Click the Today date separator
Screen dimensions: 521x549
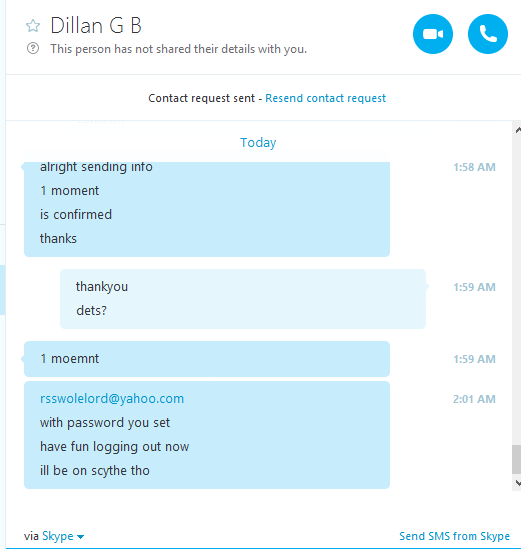tap(258, 143)
